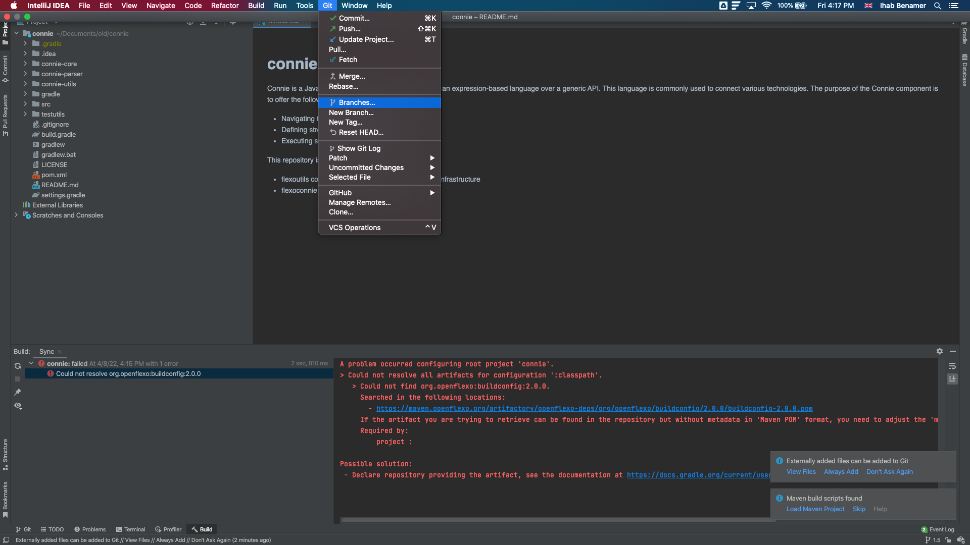Open Manage Remotes menu entry

coord(379,202)
